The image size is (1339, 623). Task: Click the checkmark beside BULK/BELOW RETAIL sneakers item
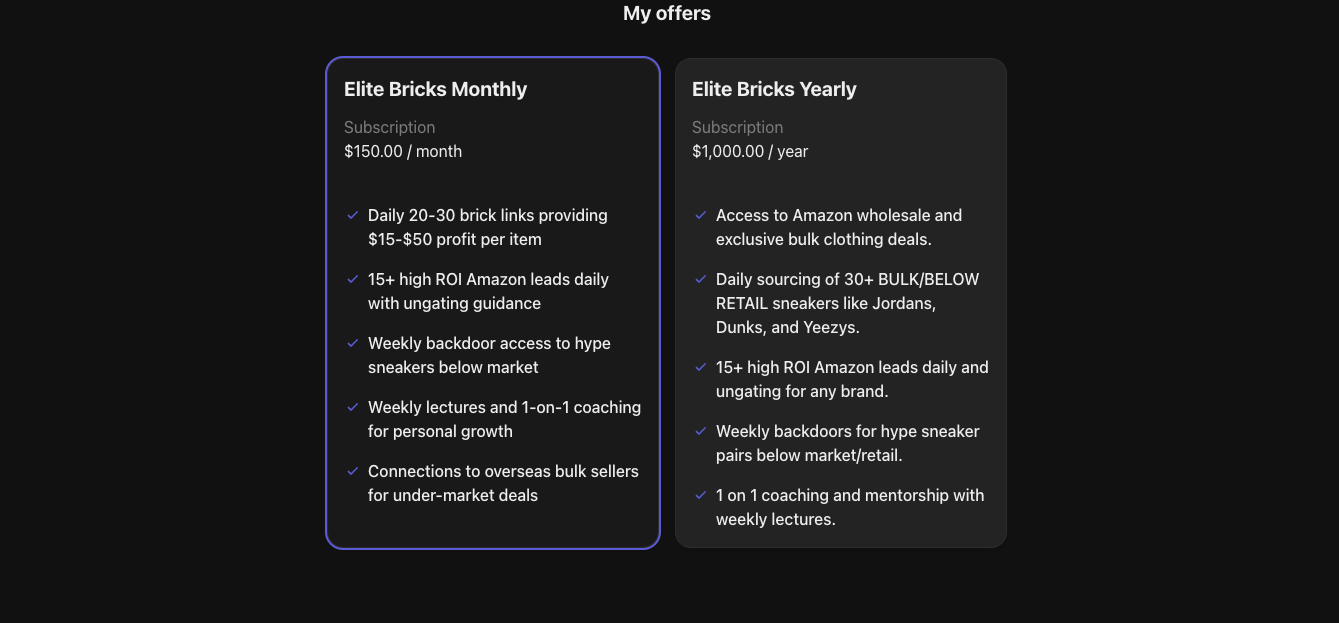(701, 279)
